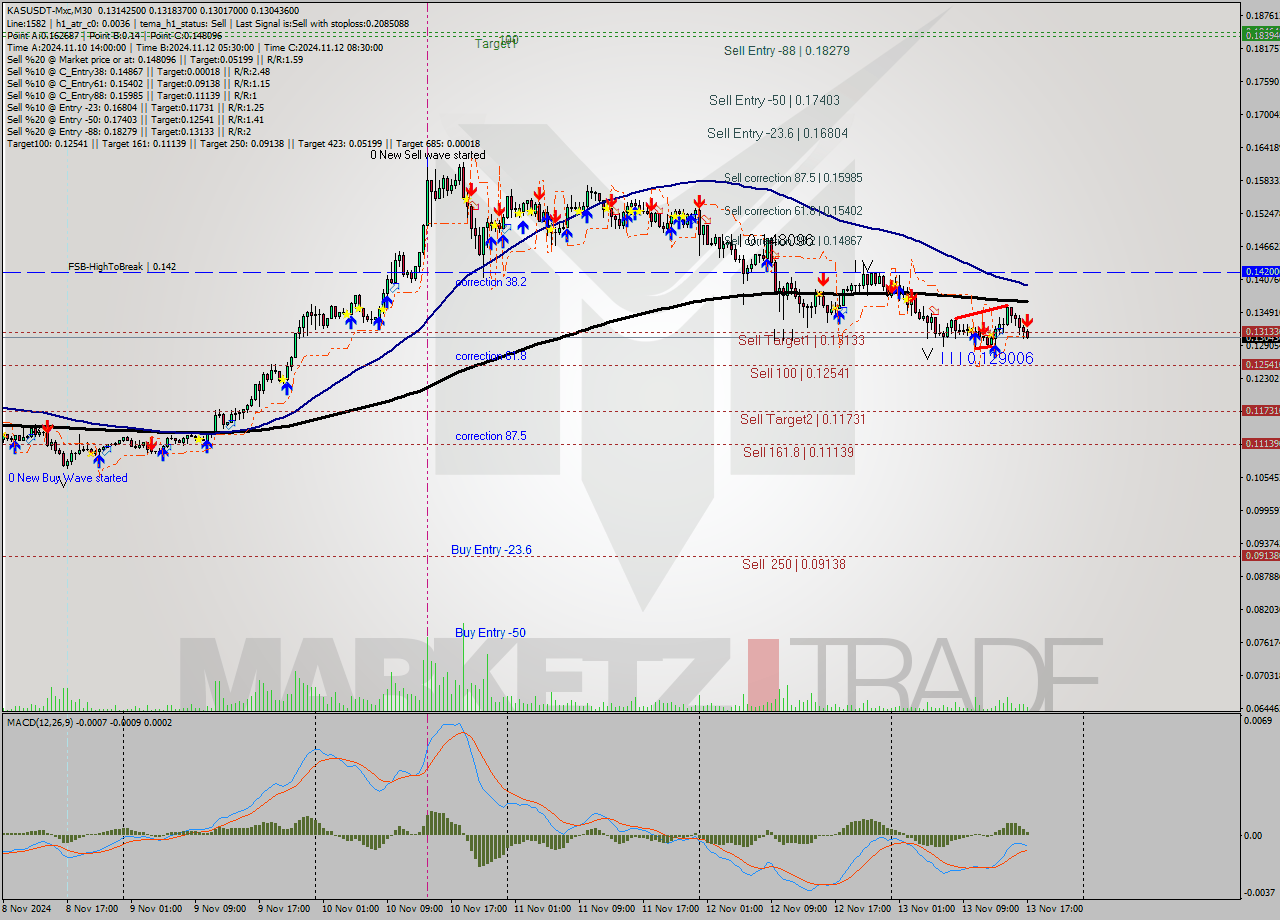Click the red 0.11139 price axis tag

coord(1259,443)
